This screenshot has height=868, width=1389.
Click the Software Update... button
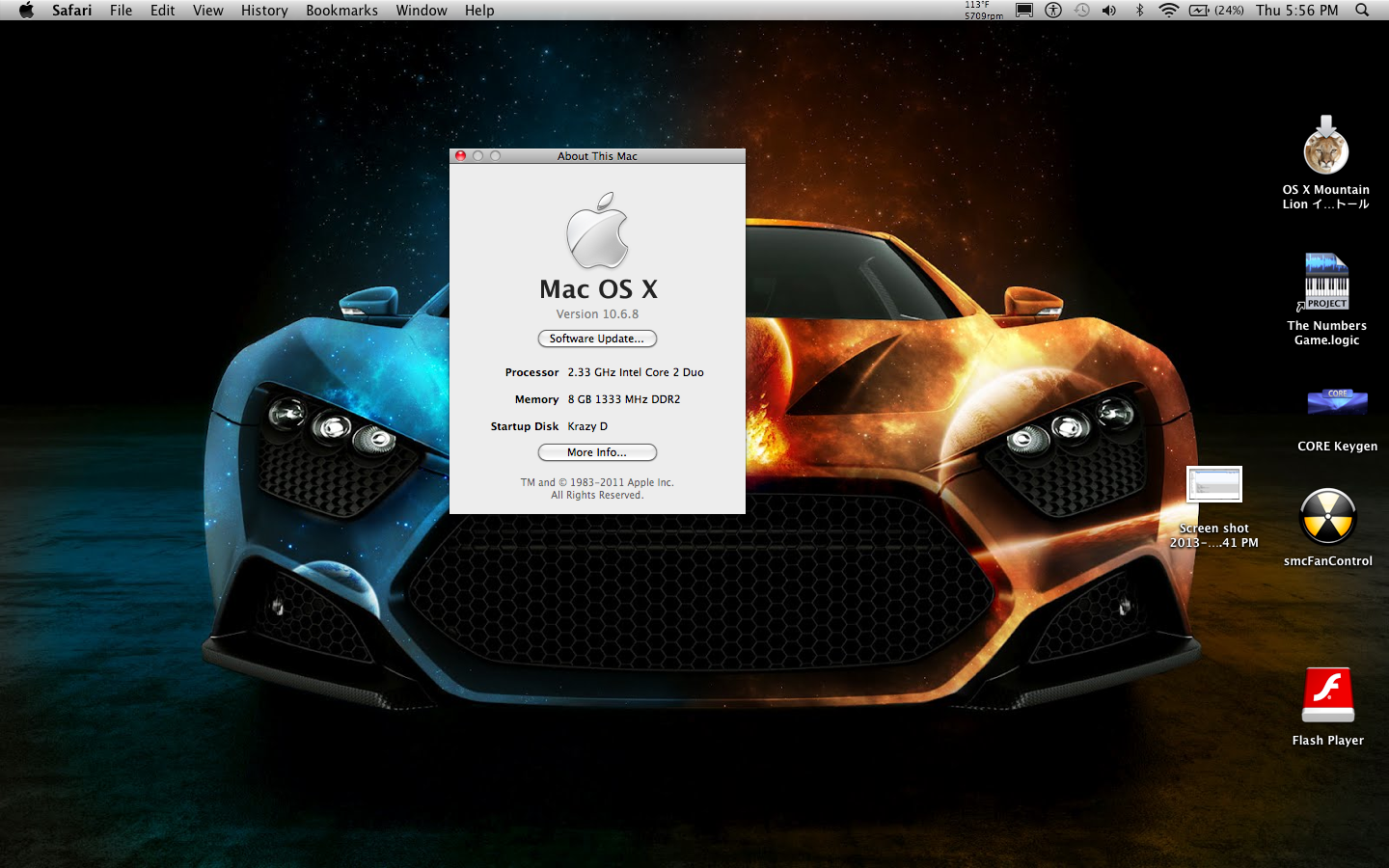click(x=597, y=339)
